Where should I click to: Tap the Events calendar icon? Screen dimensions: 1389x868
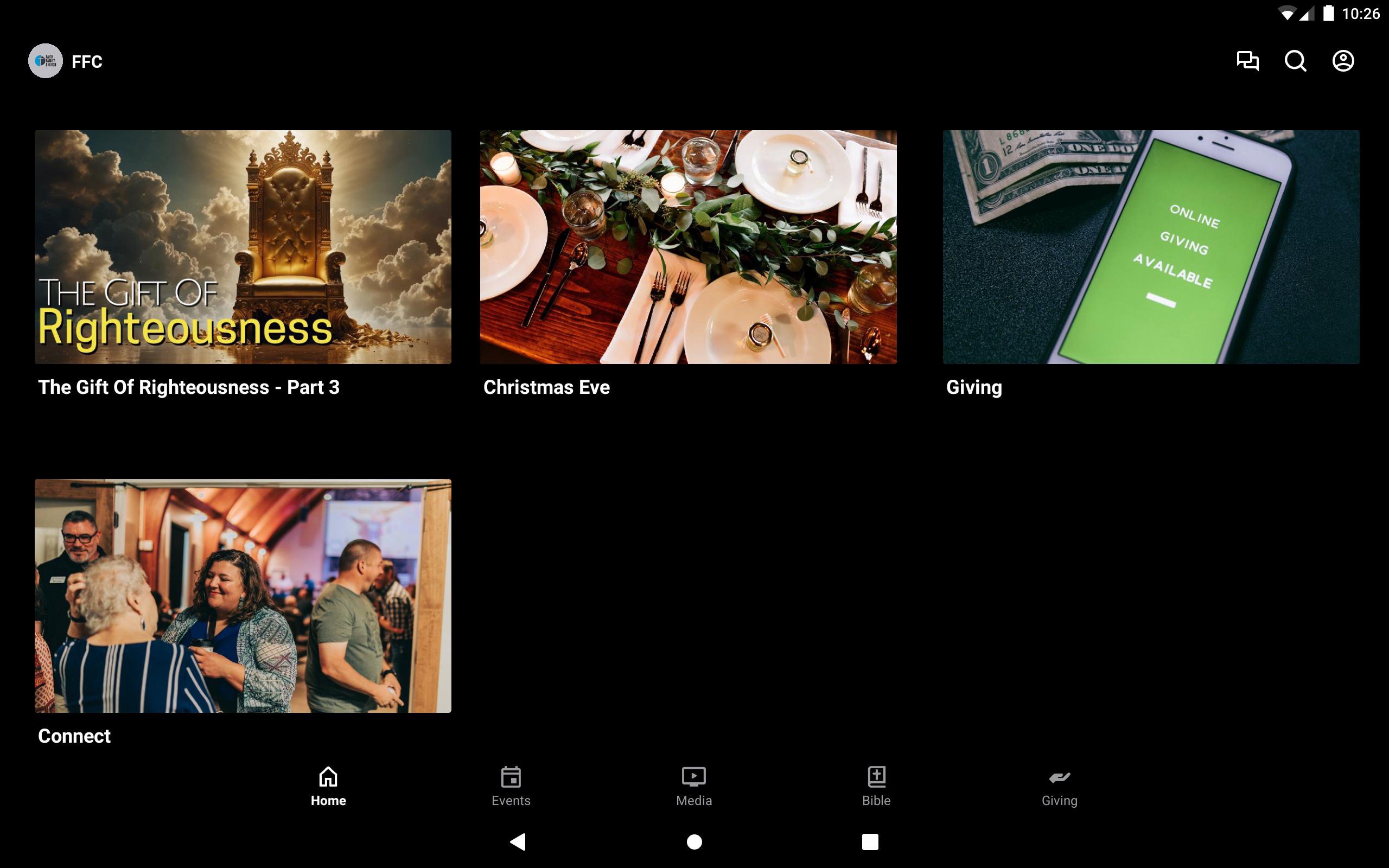tap(511, 777)
